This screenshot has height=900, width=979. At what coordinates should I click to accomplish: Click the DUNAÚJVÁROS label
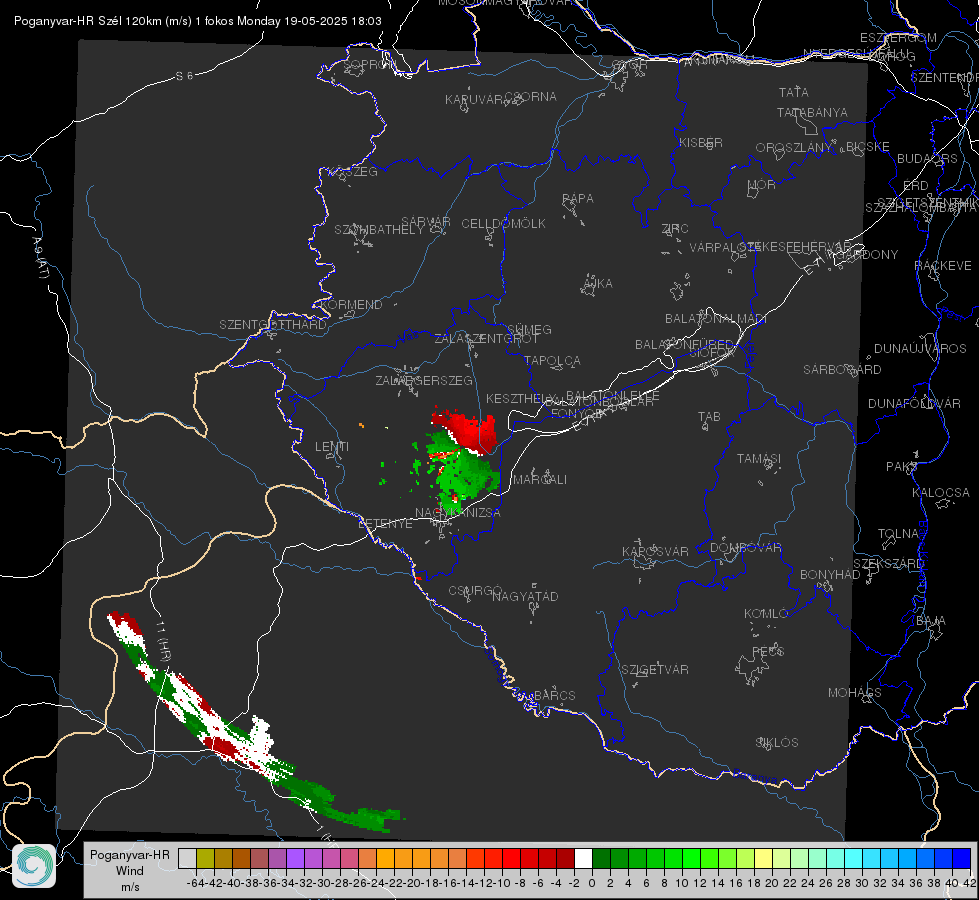click(920, 349)
